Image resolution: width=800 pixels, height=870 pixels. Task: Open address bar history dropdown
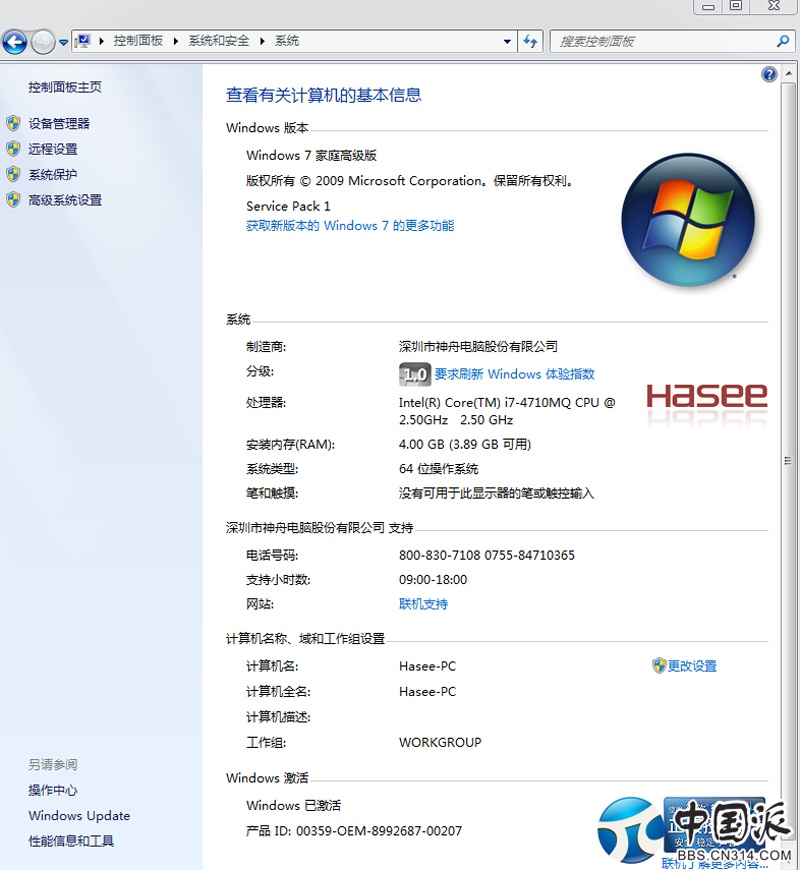click(507, 42)
